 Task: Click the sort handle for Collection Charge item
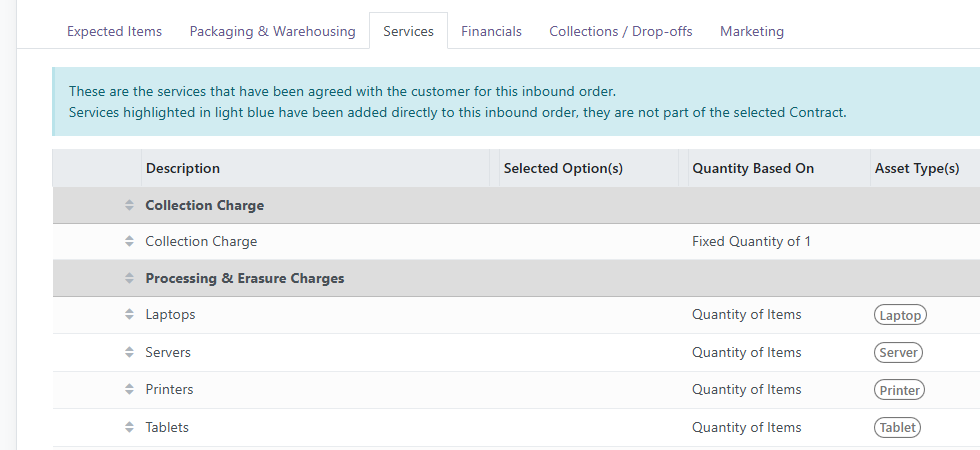[x=129, y=241]
